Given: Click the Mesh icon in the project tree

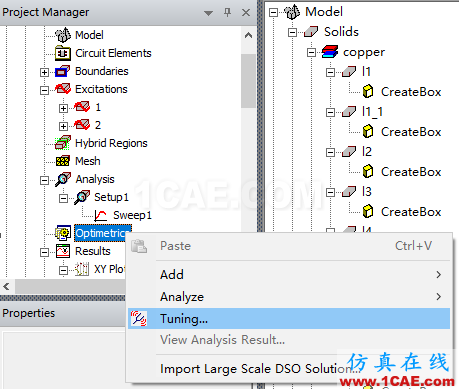Looking at the screenshot, I should pyautogui.click(x=63, y=161).
